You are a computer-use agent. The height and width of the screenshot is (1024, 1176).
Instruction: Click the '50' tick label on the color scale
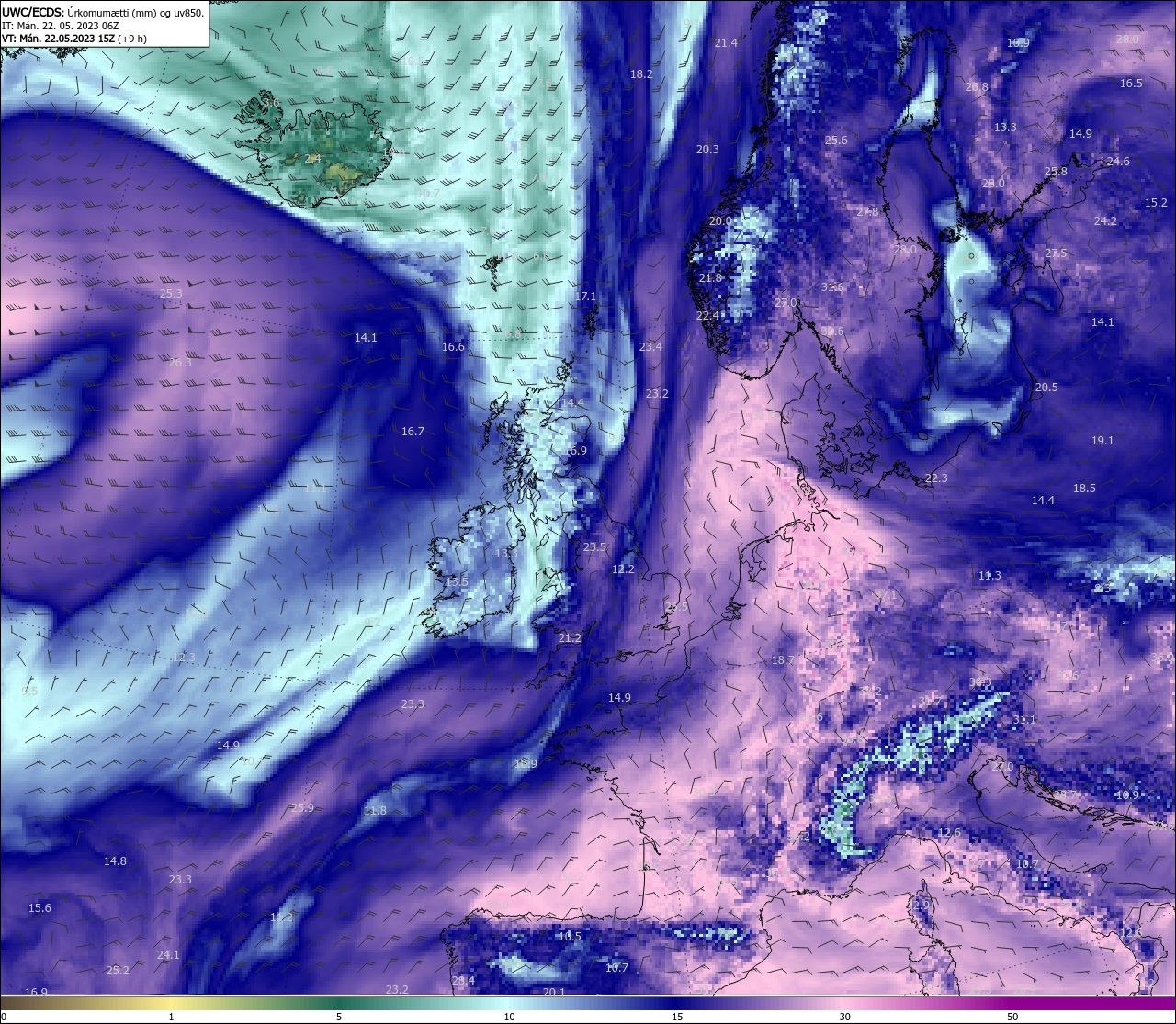click(x=1012, y=1017)
